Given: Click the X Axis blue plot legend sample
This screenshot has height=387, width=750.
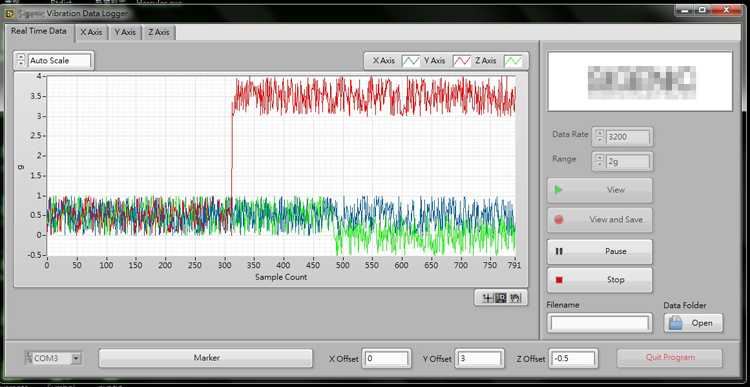Looking at the screenshot, I should [410, 61].
